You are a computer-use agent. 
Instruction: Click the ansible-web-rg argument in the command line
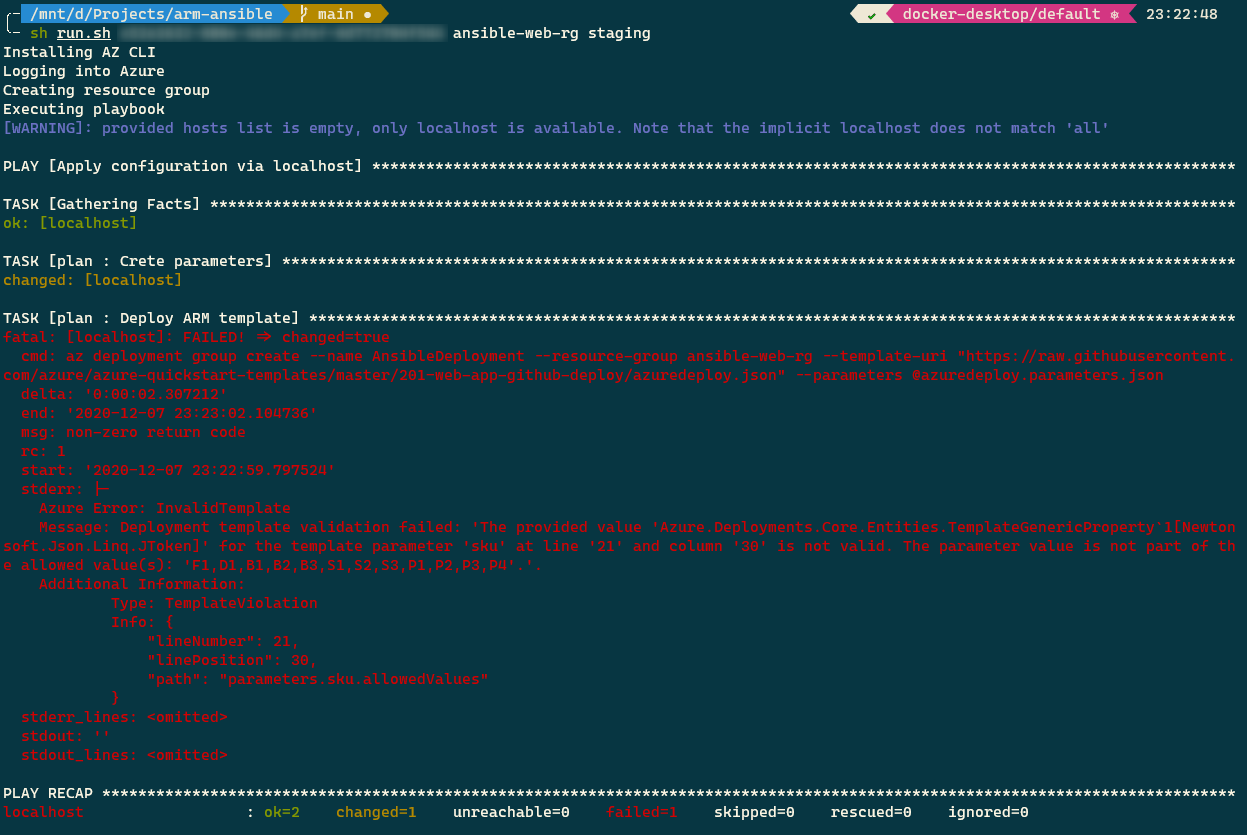click(516, 33)
